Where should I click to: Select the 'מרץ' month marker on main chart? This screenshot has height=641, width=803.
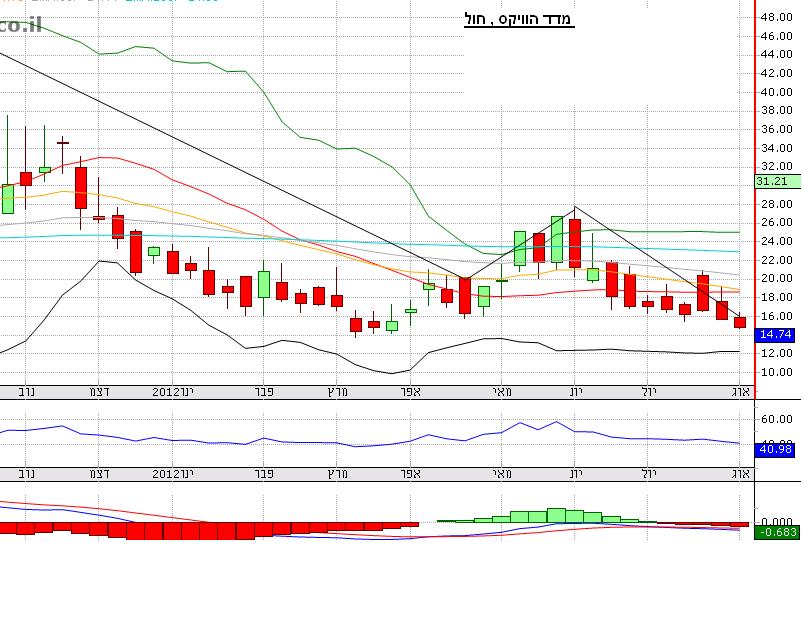click(x=335, y=391)
